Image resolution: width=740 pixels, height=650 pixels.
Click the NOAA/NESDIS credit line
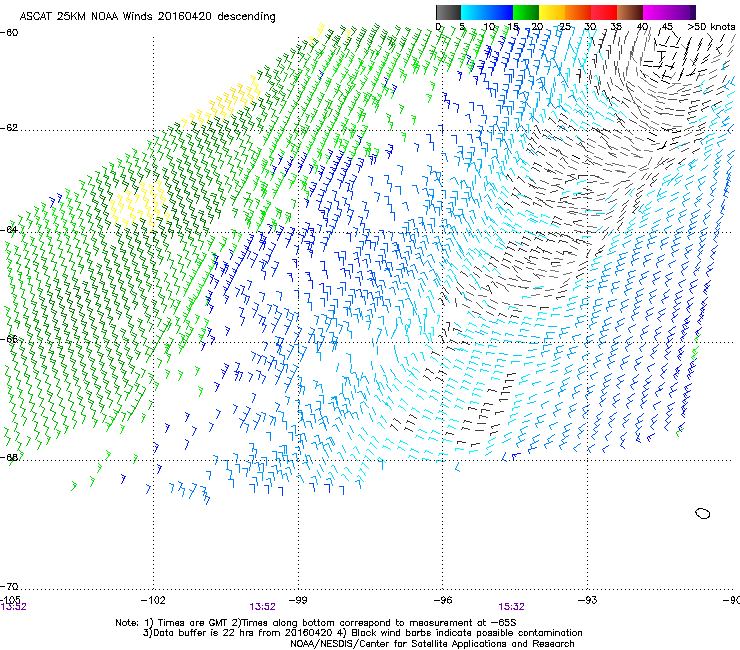click(432, 643)
